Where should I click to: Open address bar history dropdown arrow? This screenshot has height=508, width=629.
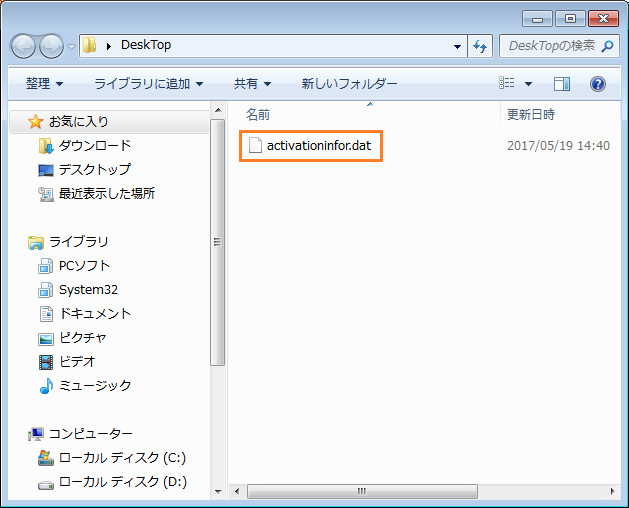coord(457,46)
